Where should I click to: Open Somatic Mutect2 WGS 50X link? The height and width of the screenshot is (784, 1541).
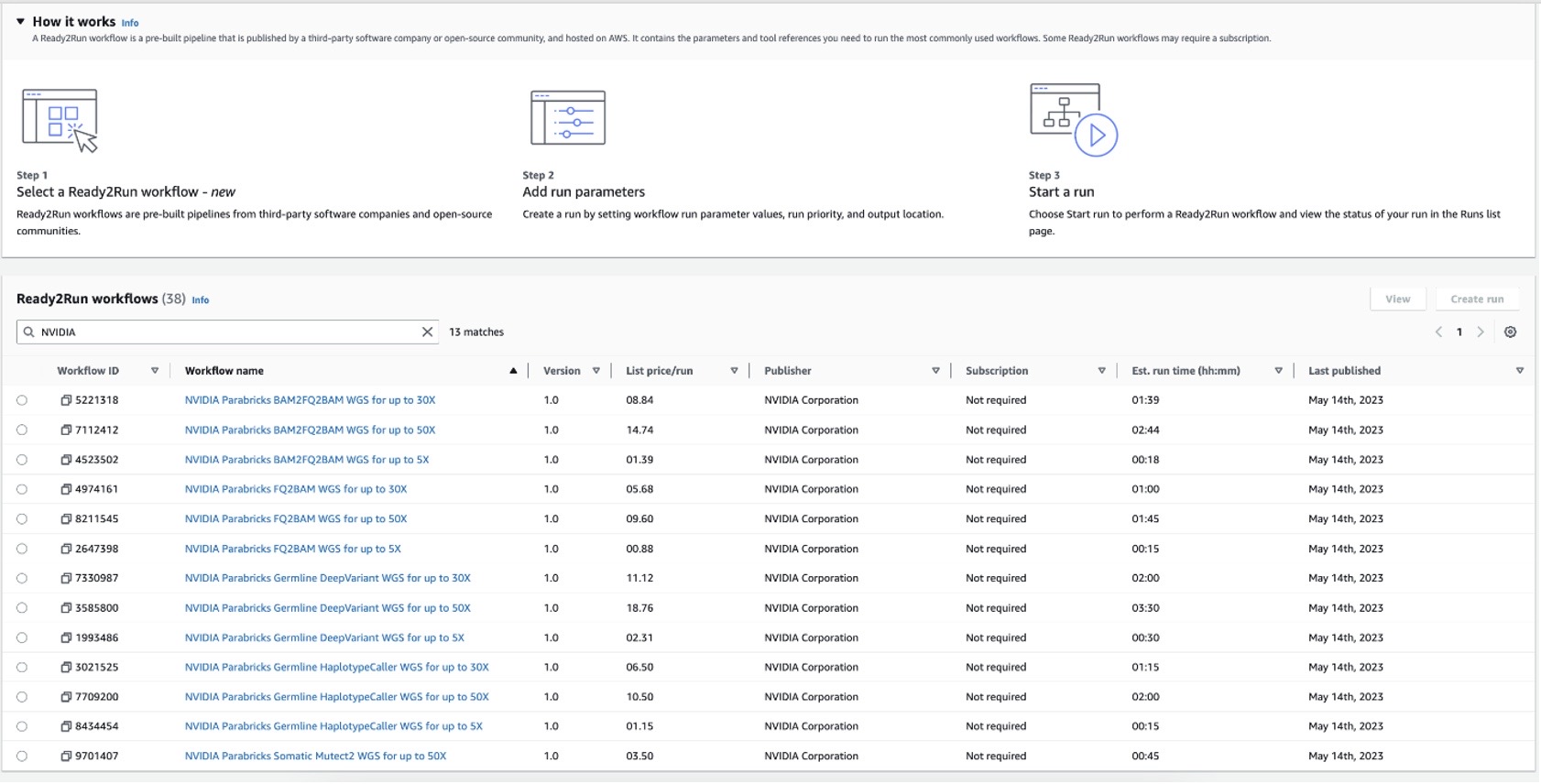(315, 757)
